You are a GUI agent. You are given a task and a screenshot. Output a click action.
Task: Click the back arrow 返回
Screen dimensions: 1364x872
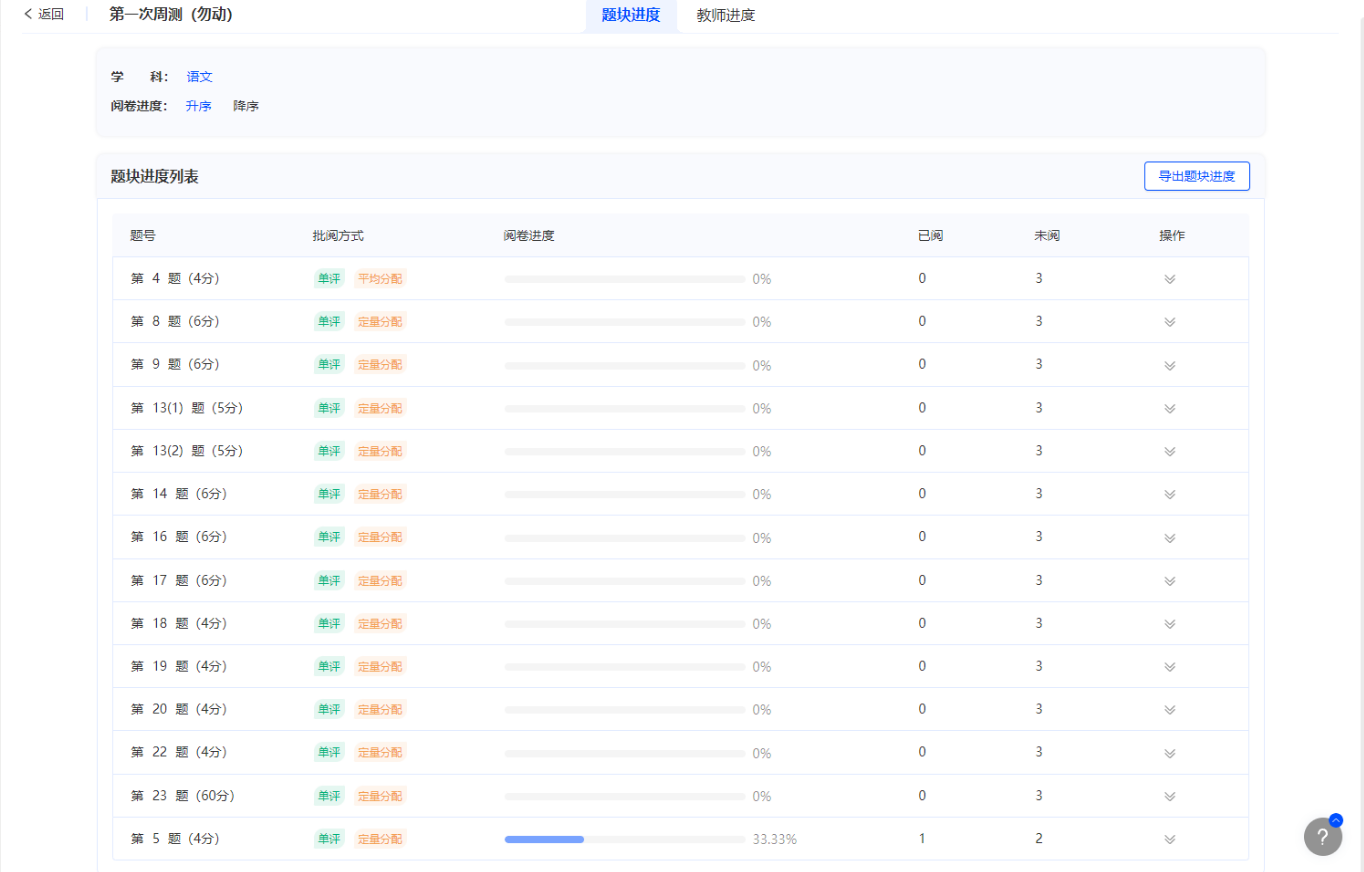(x=44, y=14)
